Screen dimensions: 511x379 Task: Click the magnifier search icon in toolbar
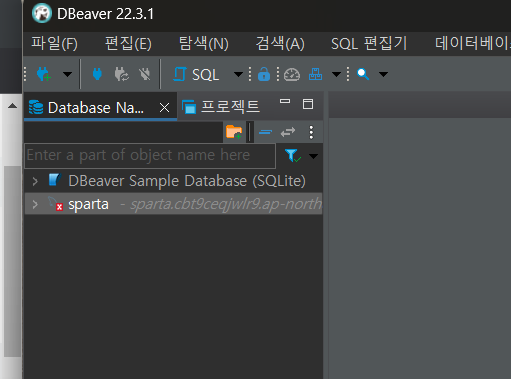363,74
